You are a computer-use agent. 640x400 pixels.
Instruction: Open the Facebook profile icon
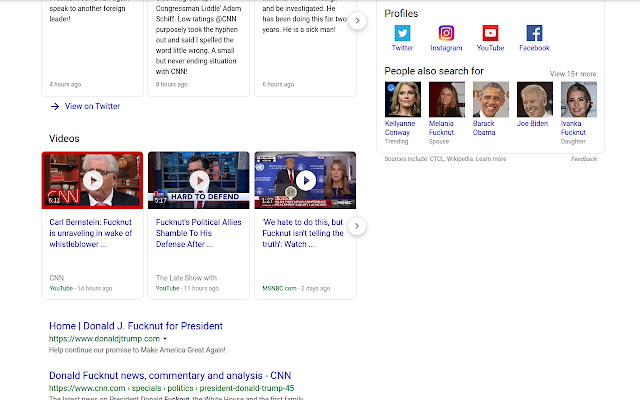534,33
